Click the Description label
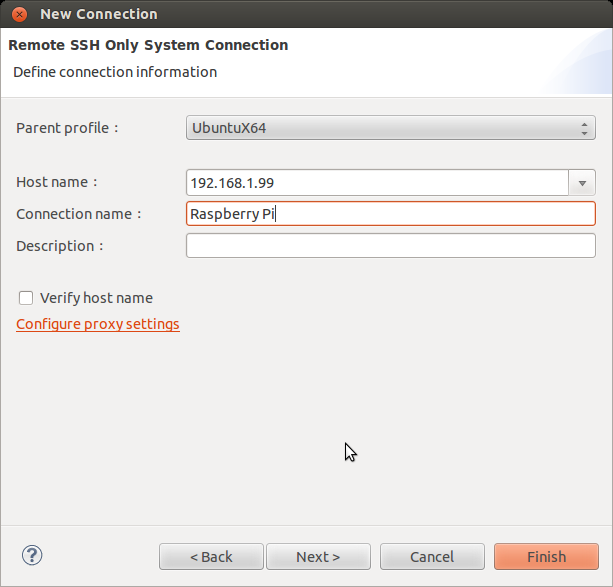Screen dimensions: 613x587 tap(60, 246)
